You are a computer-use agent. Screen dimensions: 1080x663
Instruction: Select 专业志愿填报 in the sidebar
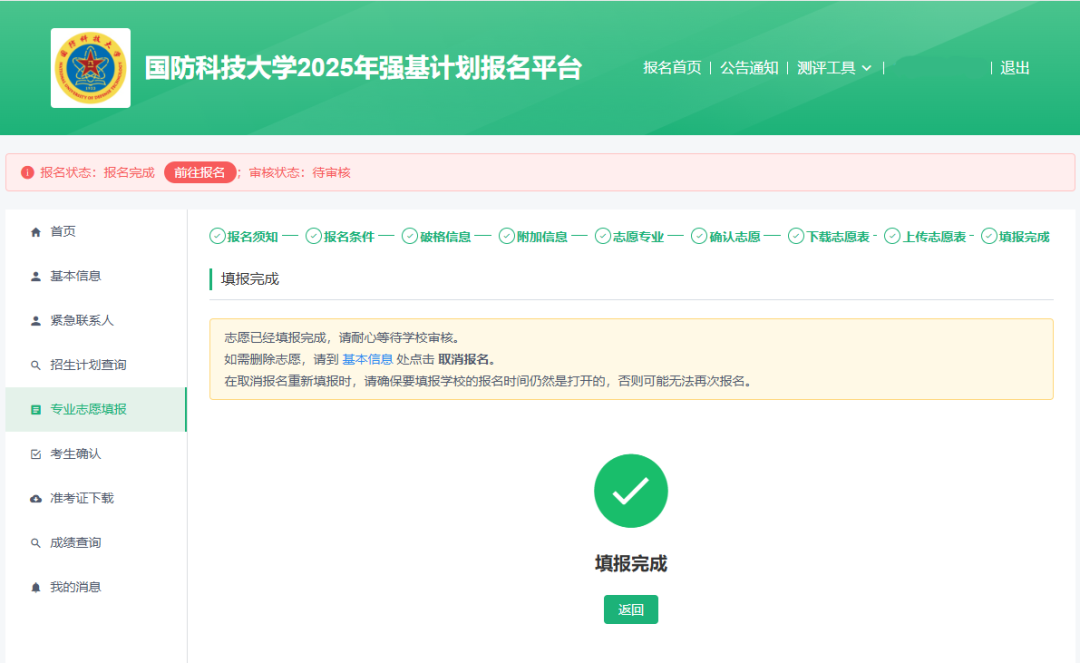pyautogui.click(x=96, y=410)
